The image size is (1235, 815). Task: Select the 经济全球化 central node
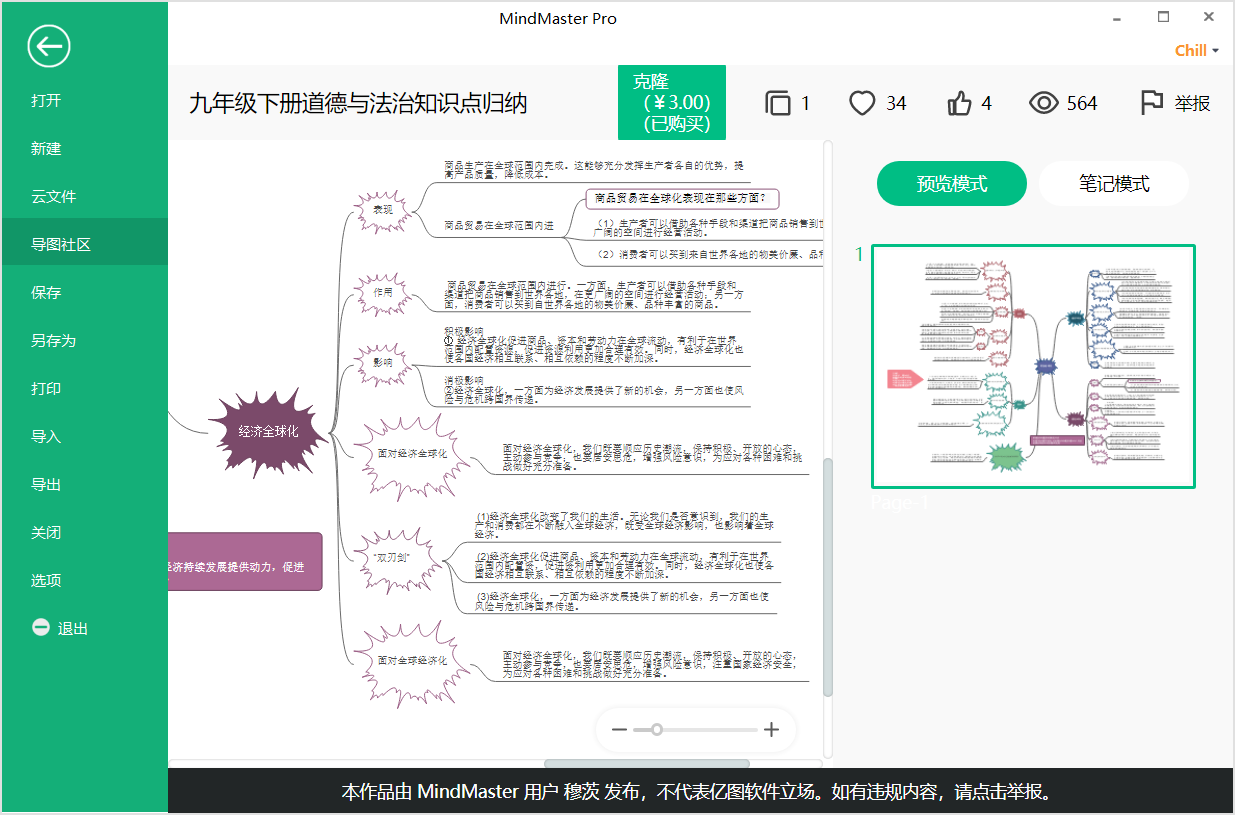click(x=268, y=433)
